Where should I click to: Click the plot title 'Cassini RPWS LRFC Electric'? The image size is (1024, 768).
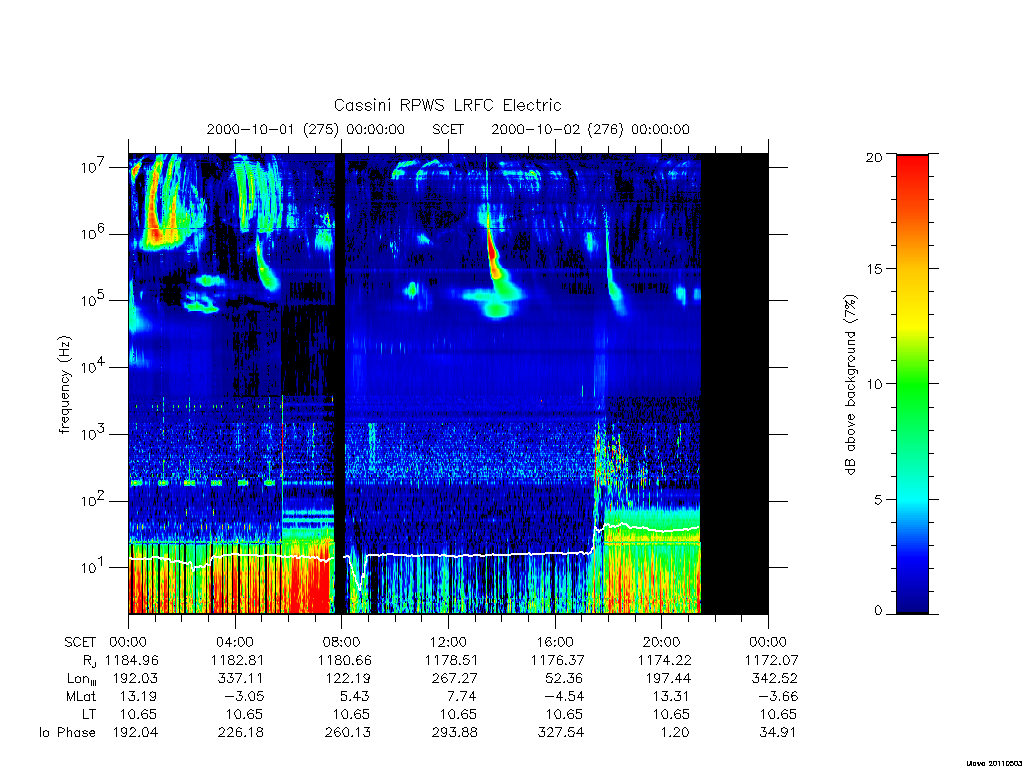(x=447, y=105)
